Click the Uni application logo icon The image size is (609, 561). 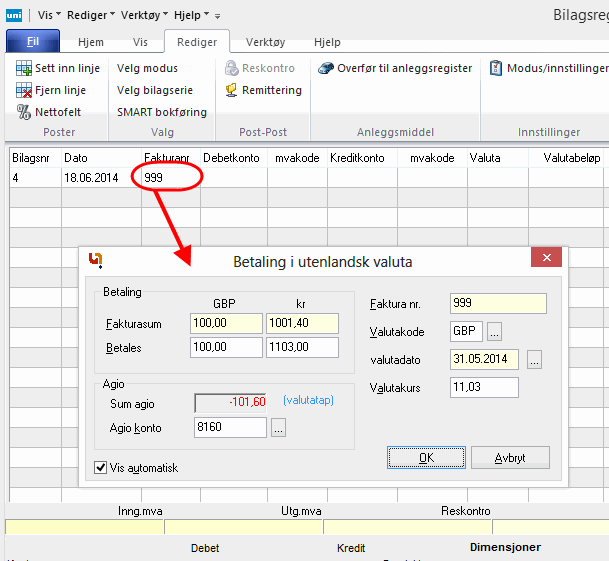(x=15, y=15)
